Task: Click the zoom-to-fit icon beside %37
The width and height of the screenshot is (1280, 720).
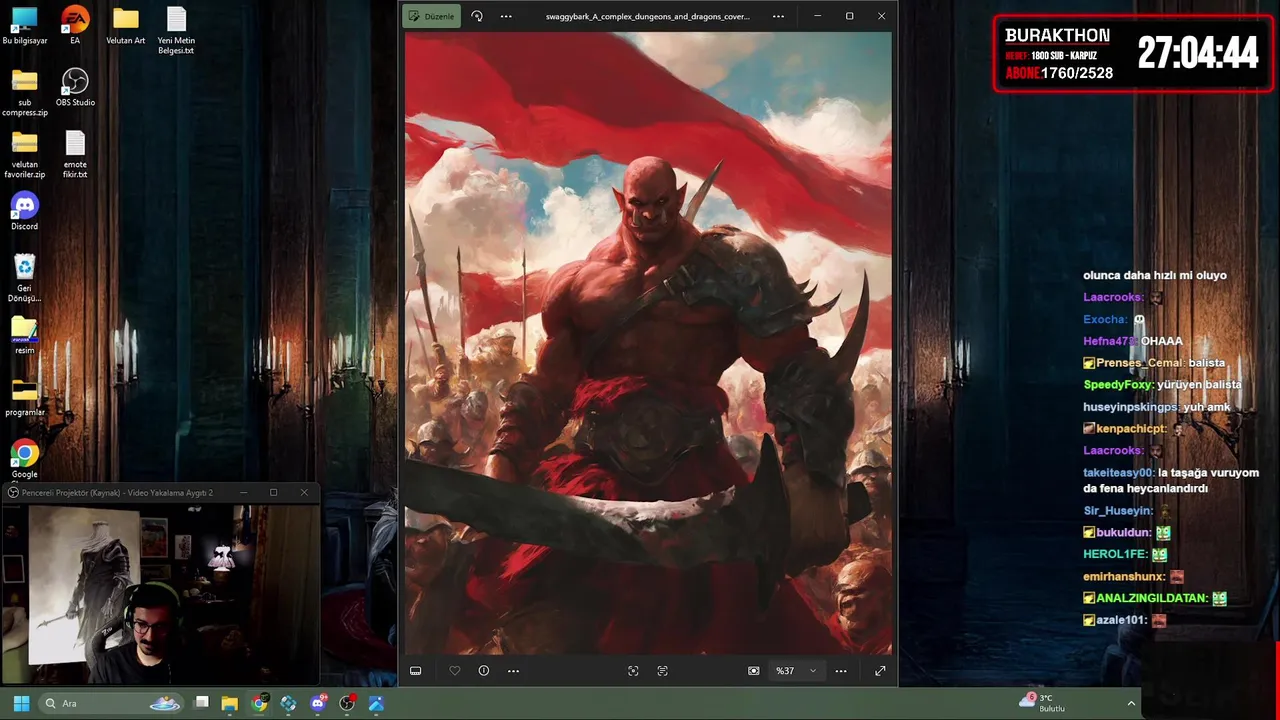Action: 754,671
